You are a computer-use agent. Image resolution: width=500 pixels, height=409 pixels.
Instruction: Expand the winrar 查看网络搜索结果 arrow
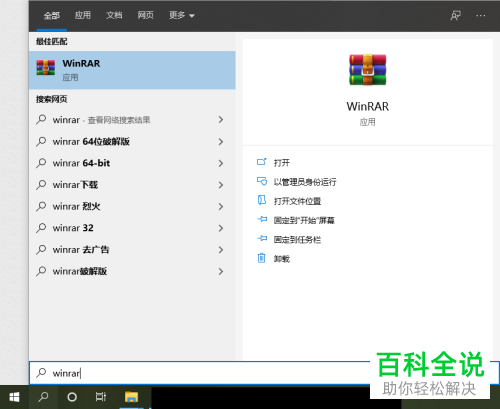pyautogui.click(x=221, y=120)
